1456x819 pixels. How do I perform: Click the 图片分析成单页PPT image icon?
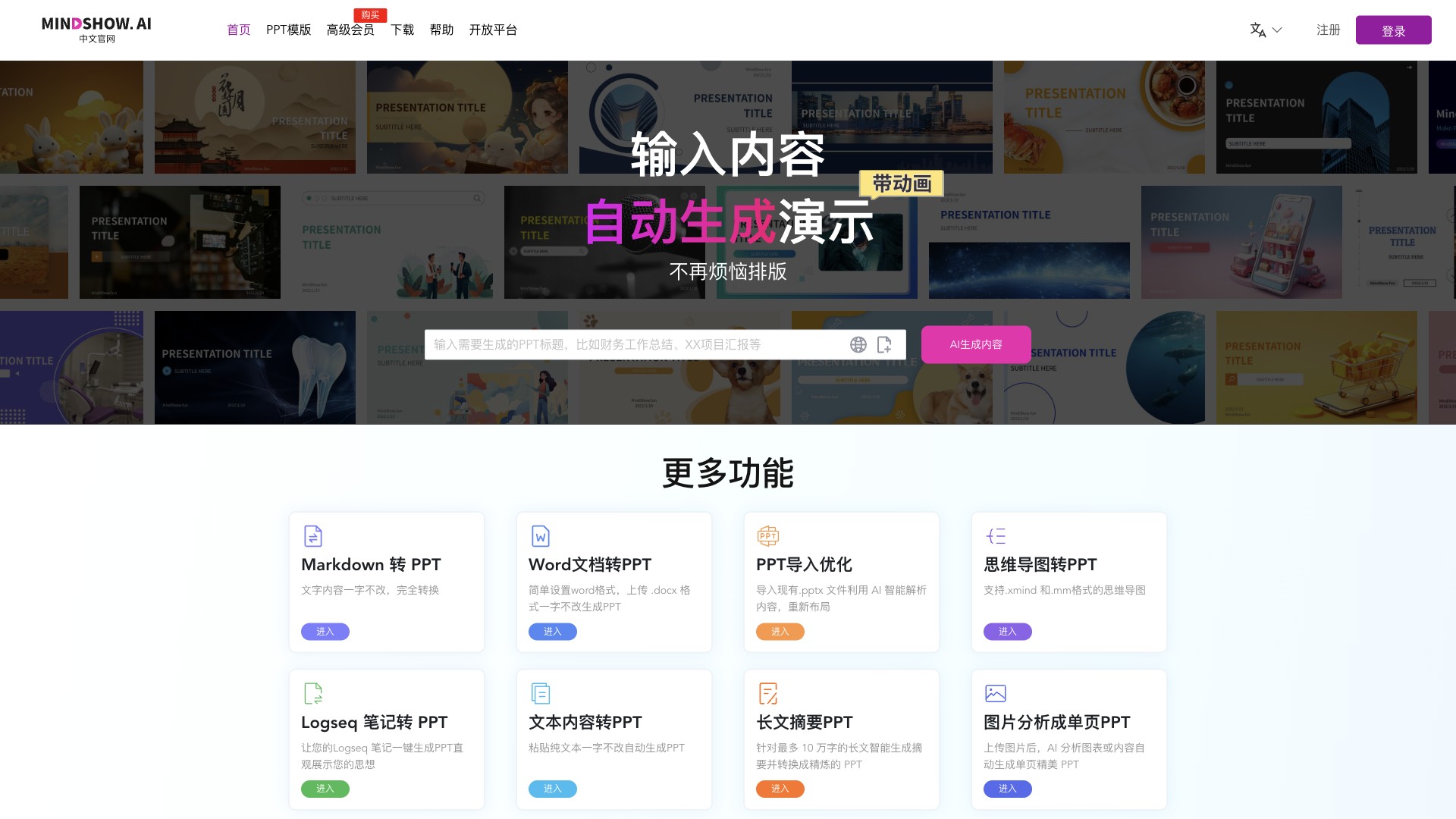click(996, 694)
